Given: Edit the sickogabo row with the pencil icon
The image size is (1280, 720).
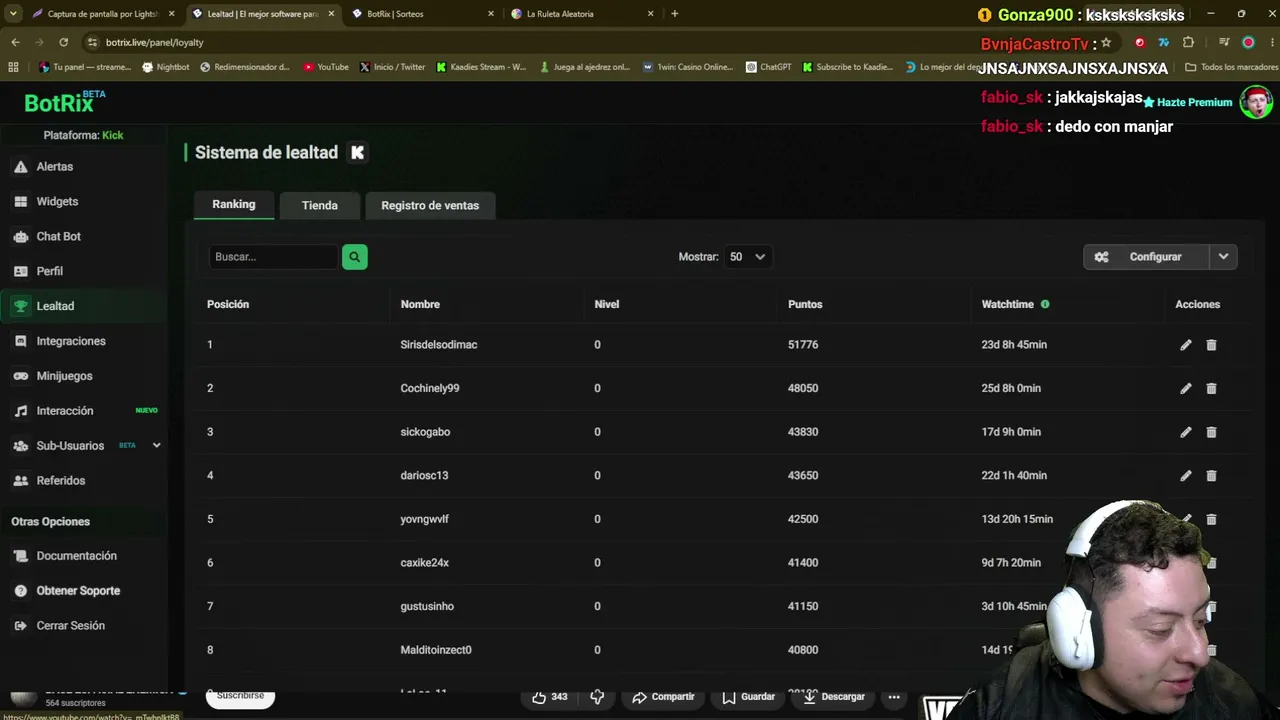Looking at the screenshot, I should 1185,432.
